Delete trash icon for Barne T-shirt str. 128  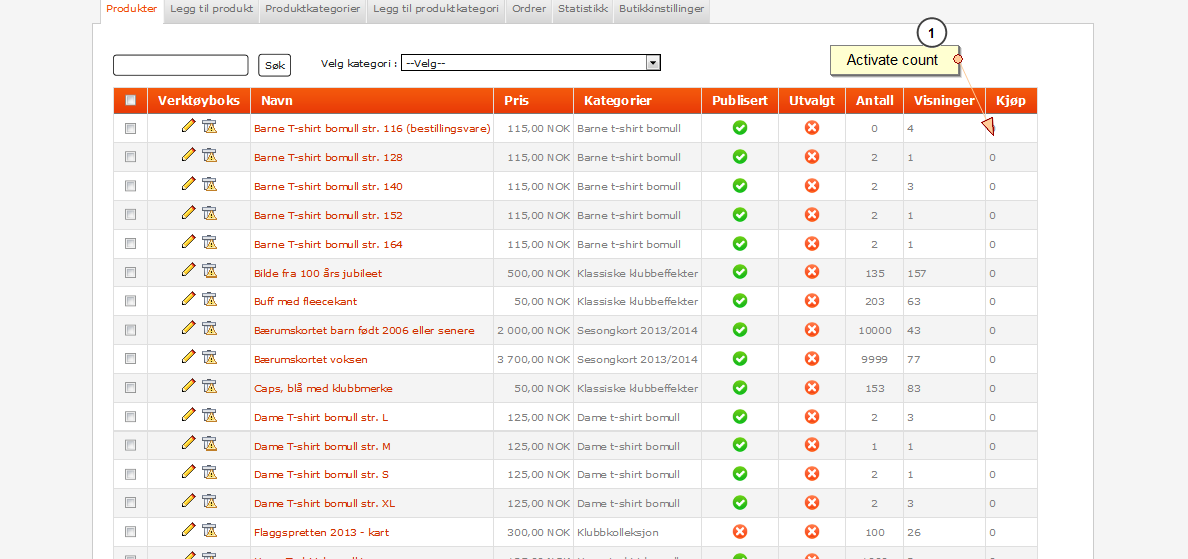(210, 155)
